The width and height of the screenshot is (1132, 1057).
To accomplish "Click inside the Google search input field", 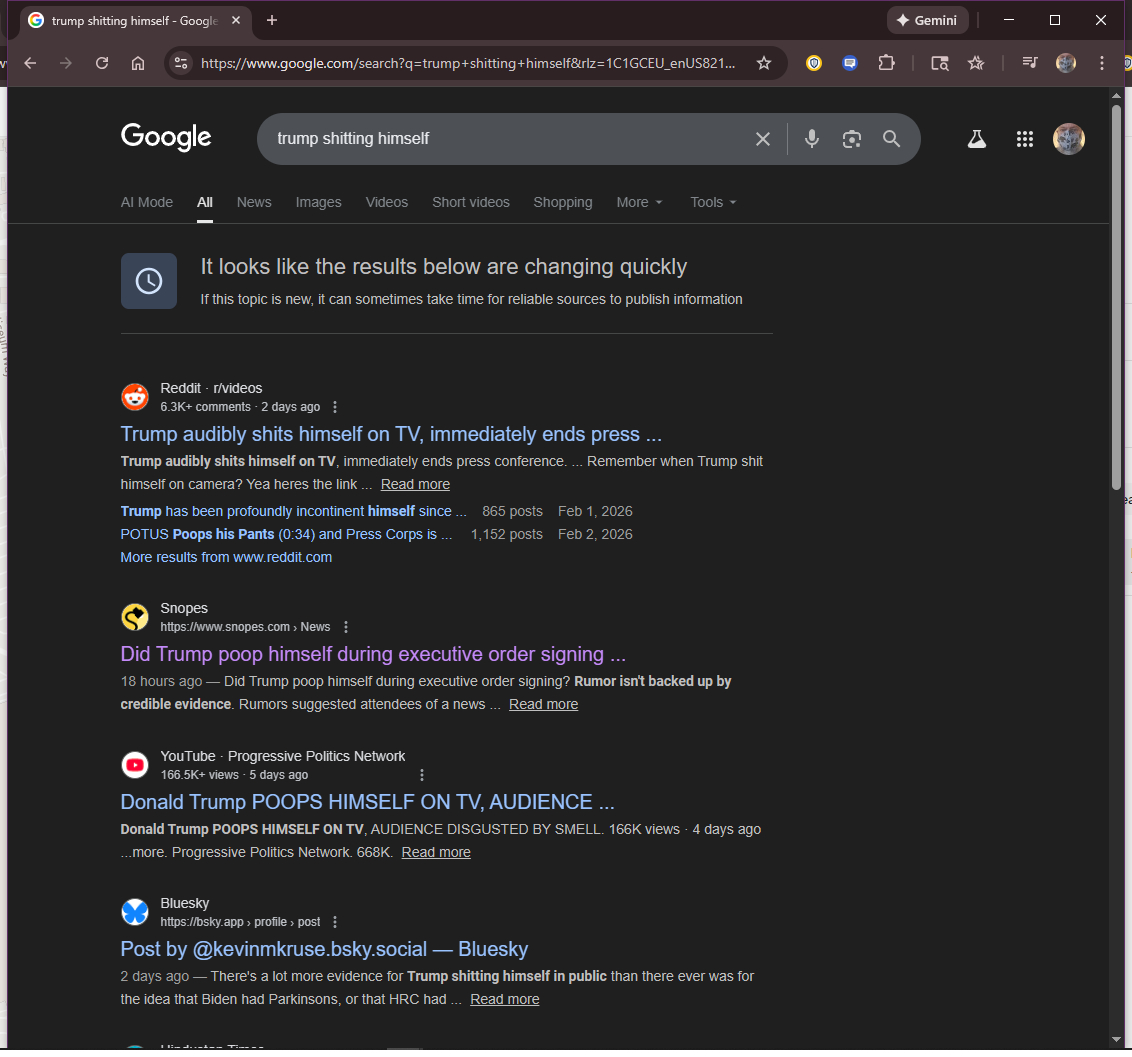I will [x=500, y=139].
